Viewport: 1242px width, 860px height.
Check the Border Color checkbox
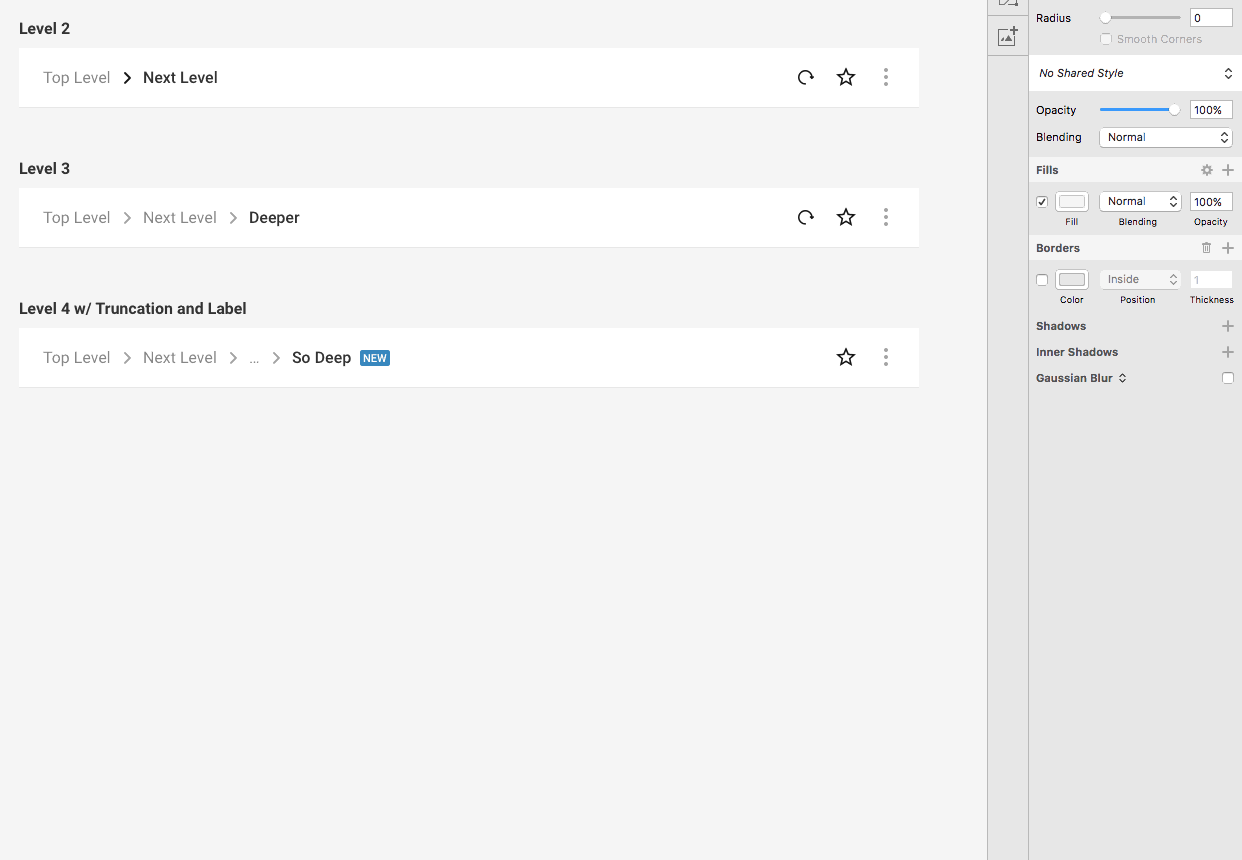[x=1042, y=279]
